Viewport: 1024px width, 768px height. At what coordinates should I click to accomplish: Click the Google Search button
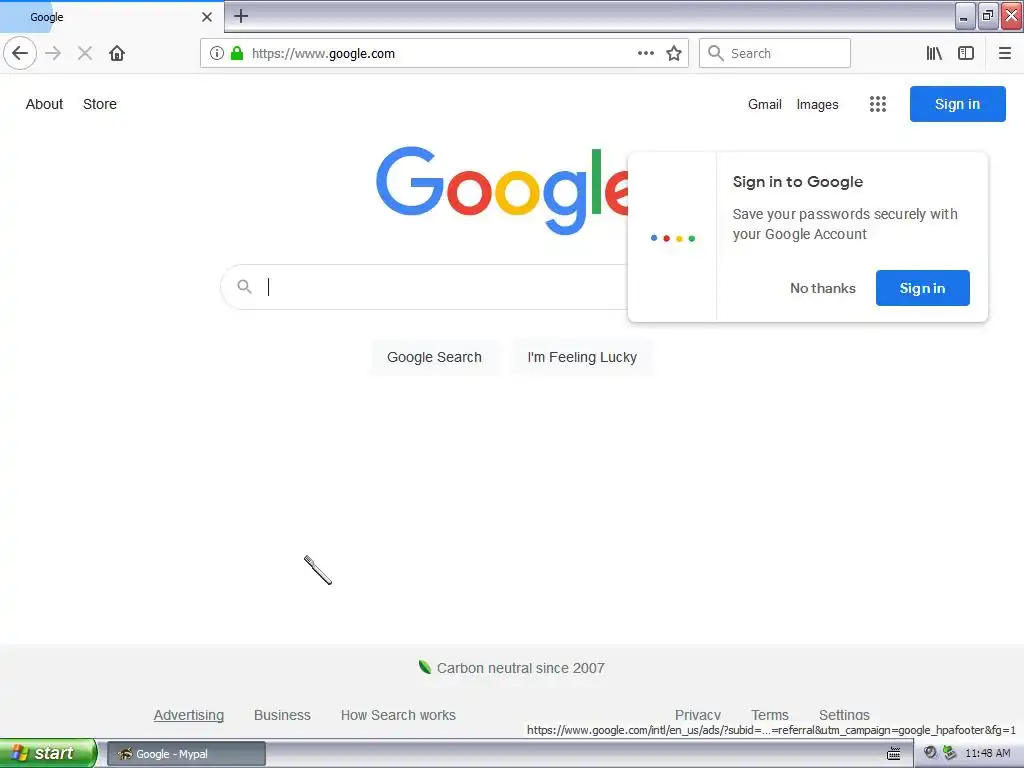(434, 357)
